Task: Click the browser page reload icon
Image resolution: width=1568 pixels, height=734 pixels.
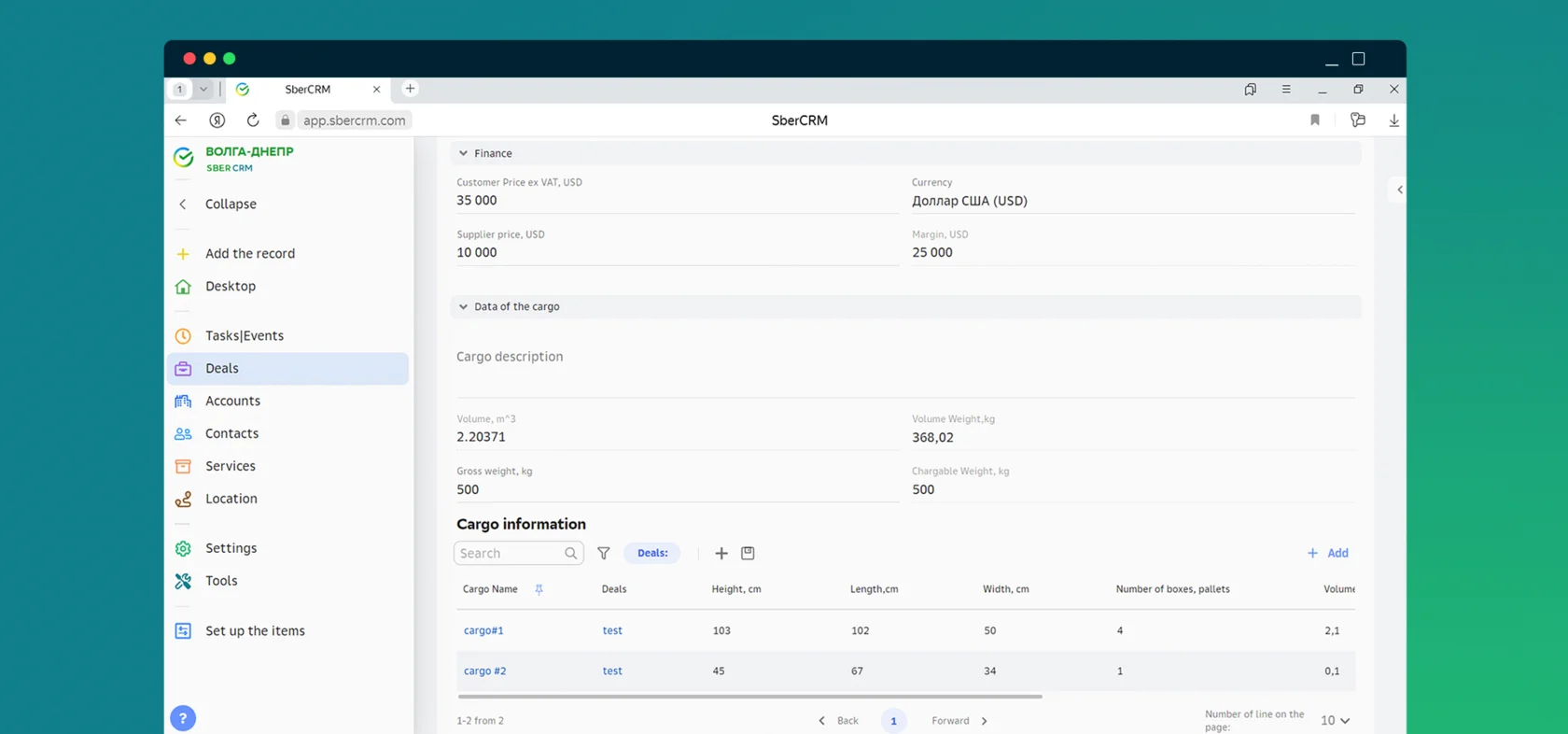Action: pyautogui.click(x=253, y=120)
